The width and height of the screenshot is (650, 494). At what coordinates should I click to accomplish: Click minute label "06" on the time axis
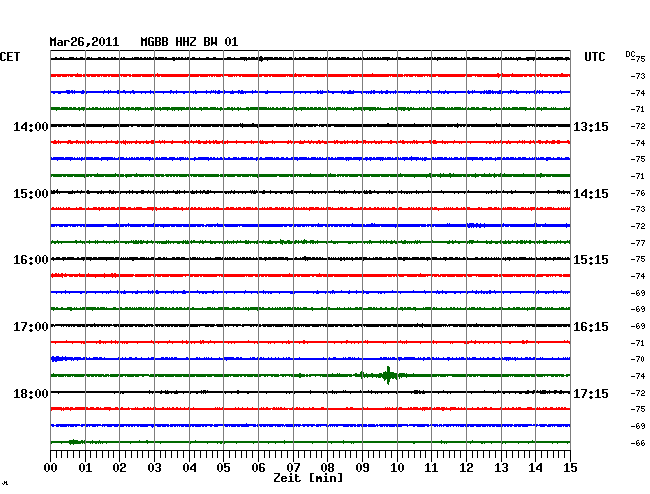pos(258,468)
